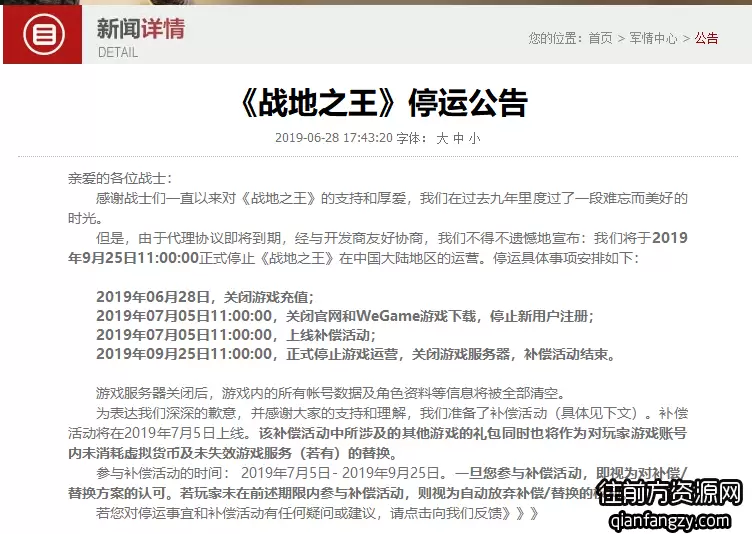This screenshot has width=752, height=534.
Task: Click the red list icon beside 新闻详情
Action: (x=44, y=35)
